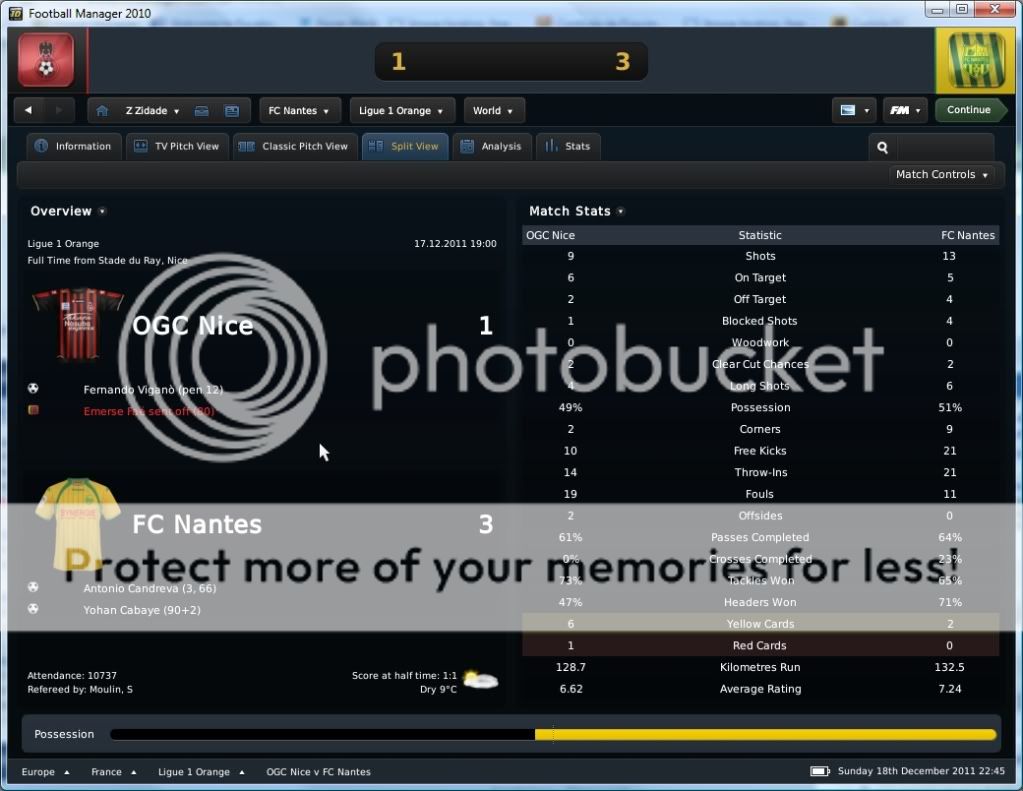Expand the World dropdown menu
Image resolution: width=1023 pixels, height=791 pixels.
pyautogui.click(x=494, y=111)
